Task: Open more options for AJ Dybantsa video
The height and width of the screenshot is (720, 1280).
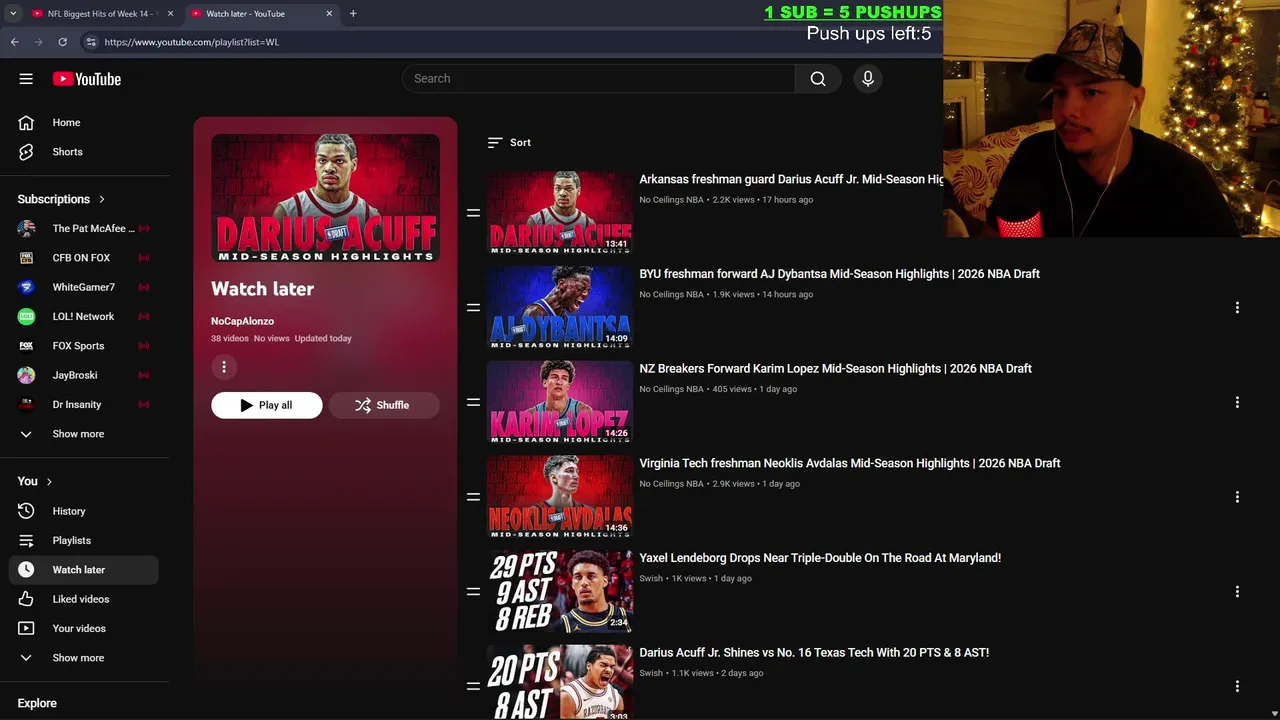Action: [1237, 307]
